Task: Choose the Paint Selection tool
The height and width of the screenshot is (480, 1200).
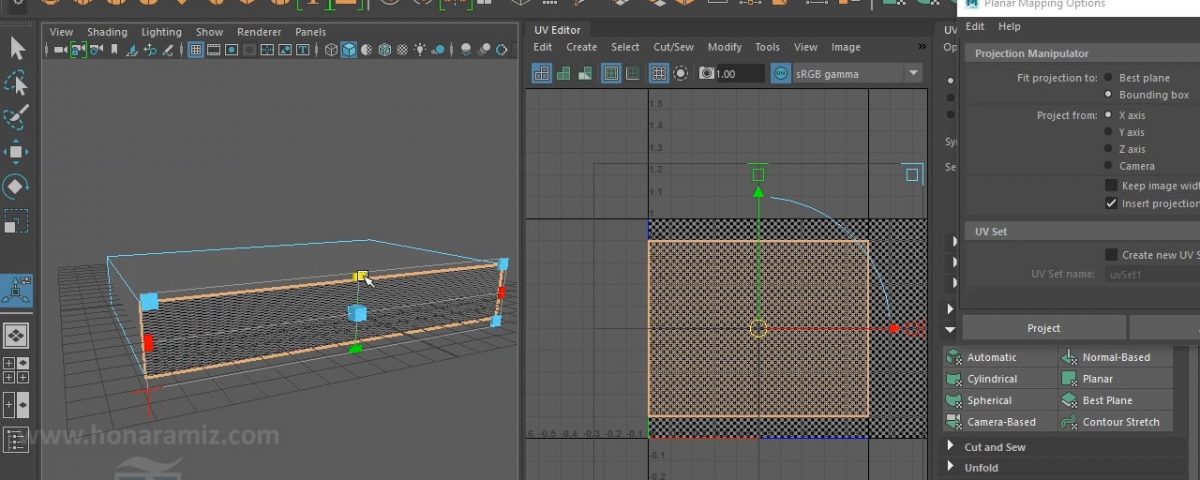Action: (x=17, y=118)
